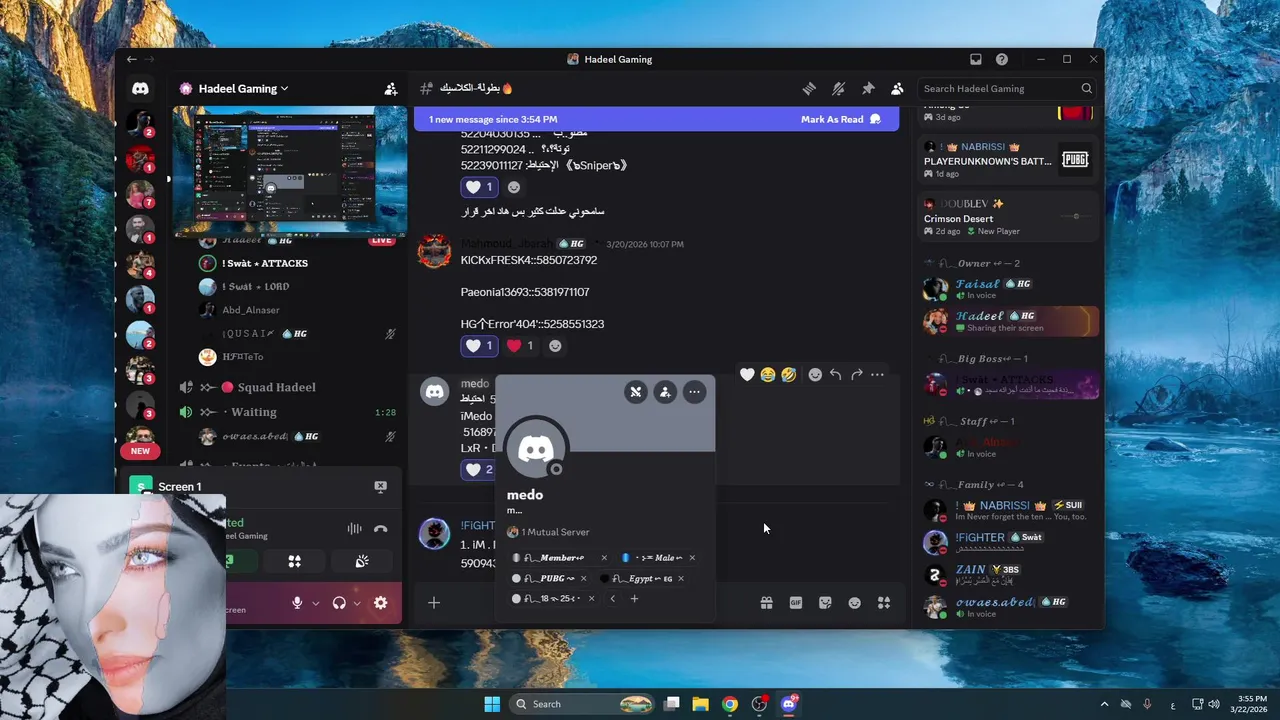Disconnect from voice call icon

click(x=381, y=529)
